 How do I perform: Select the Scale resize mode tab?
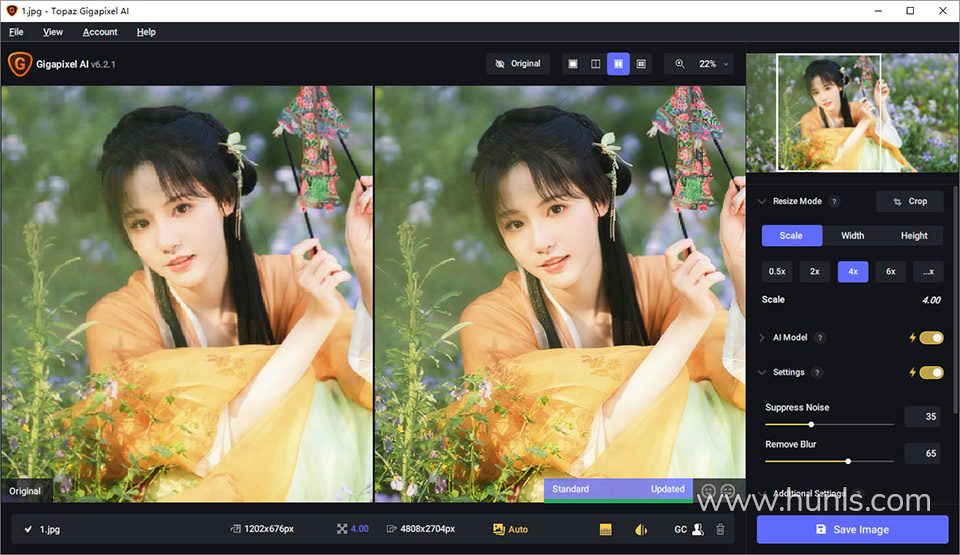(792, 236)
